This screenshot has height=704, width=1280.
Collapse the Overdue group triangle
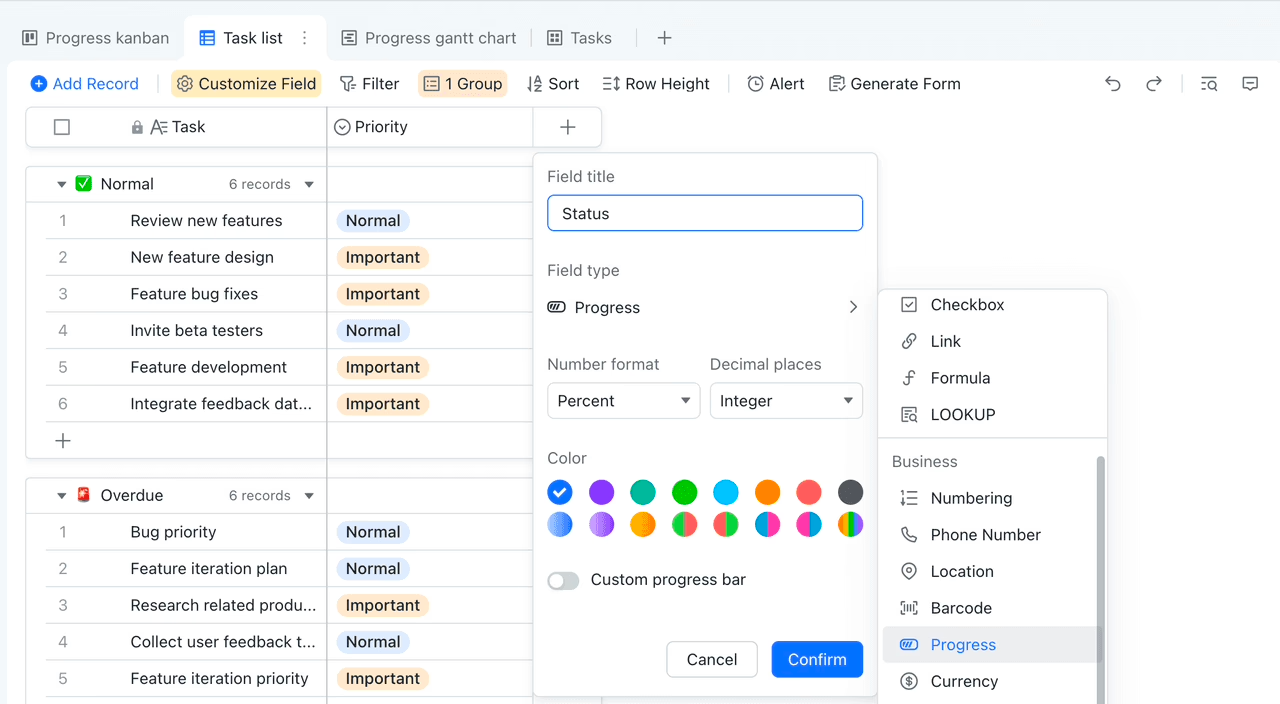tap(61, 496)
